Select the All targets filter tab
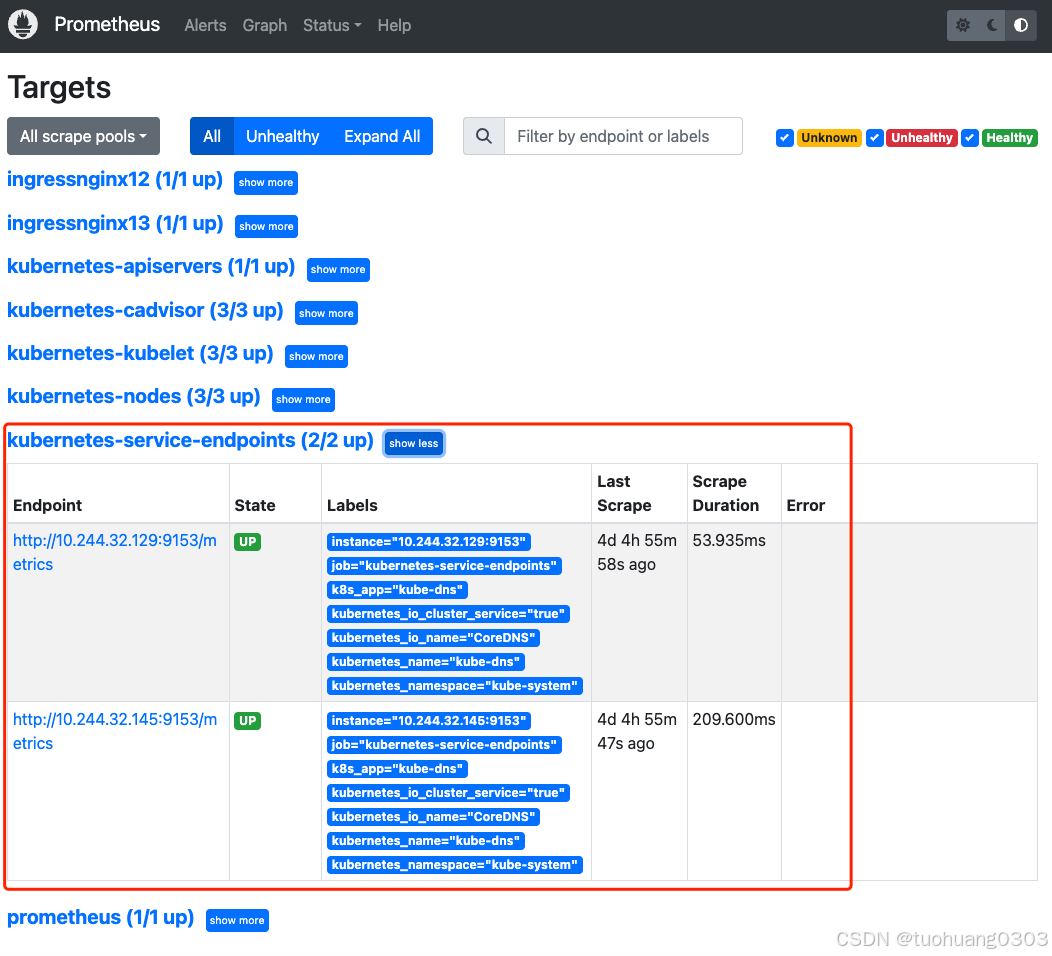 click(x=212, y=136)
